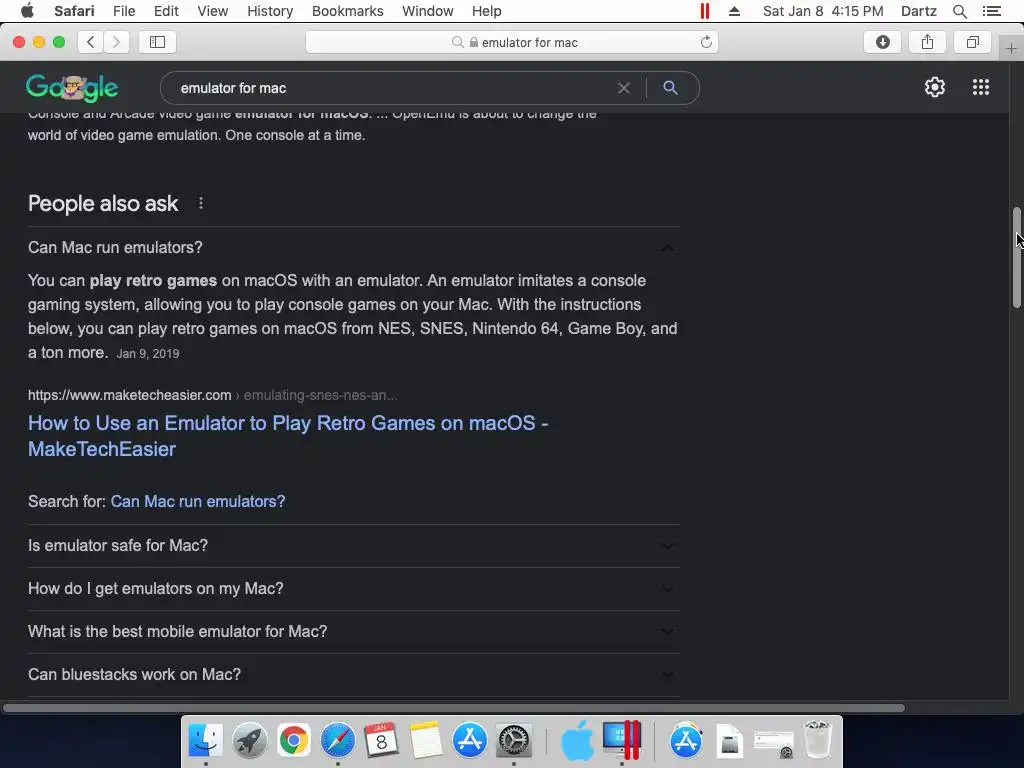
Task: Go to the Google logo homepage
Action: pyautogui.click(x=72, y=88)
